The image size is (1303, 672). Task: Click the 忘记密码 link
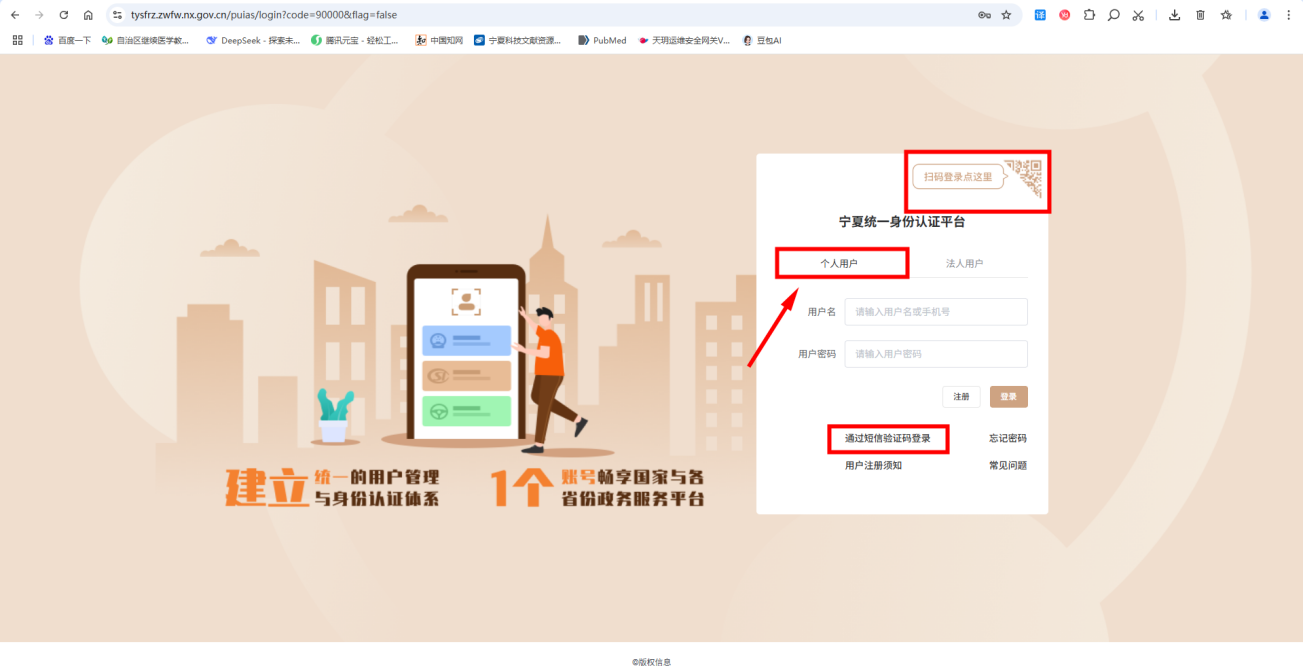click(x=1007, y=438)
